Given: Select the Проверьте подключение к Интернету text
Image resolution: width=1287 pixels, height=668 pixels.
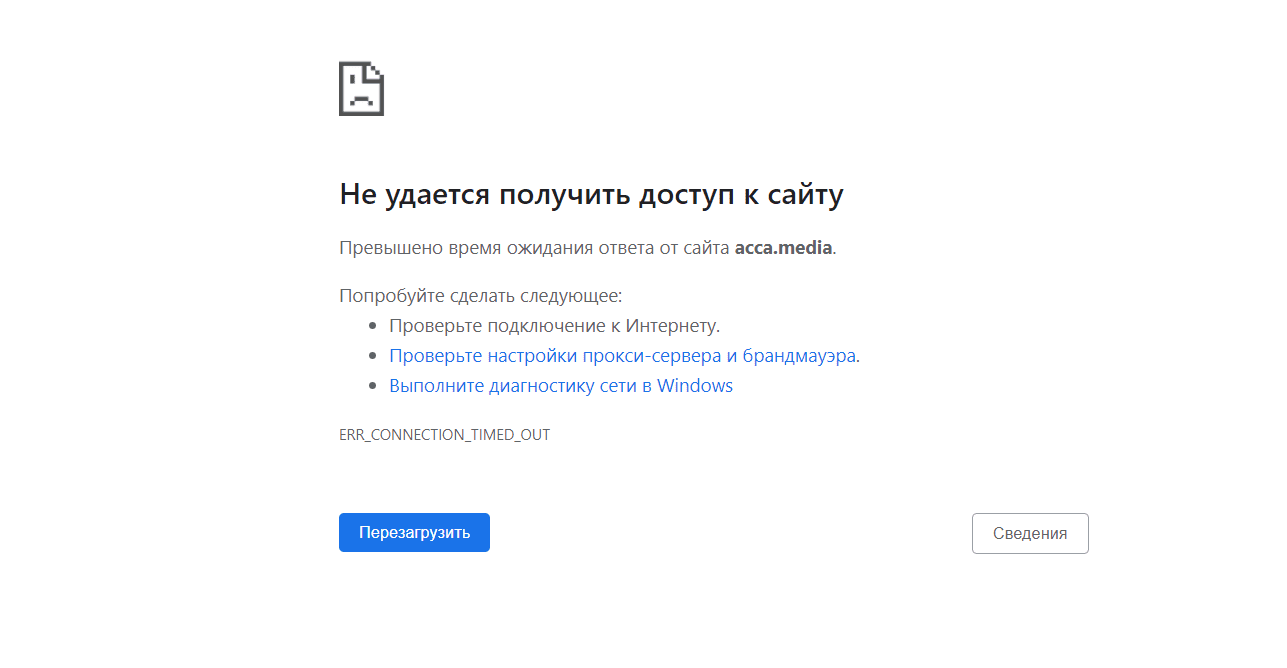Looking at the screenshot, I should (x=554, y=325).
